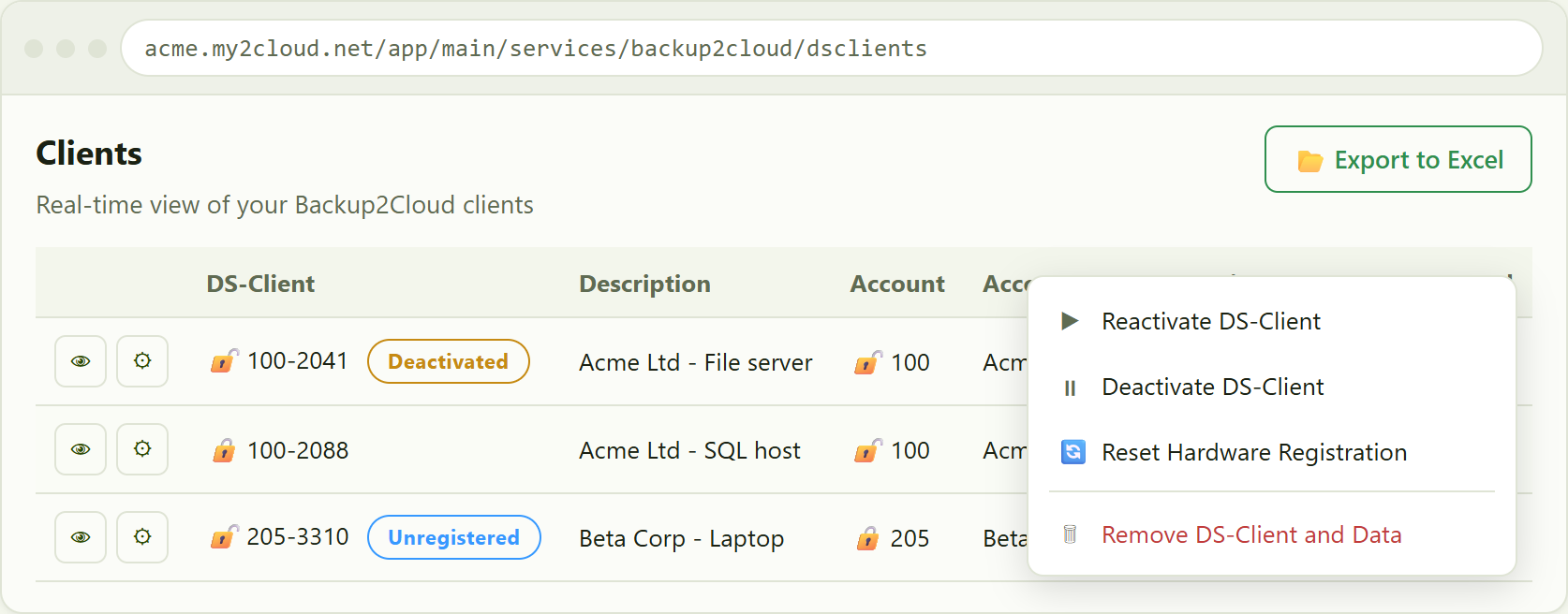Click the folder icon on Export to Excel

(1309, 161)
